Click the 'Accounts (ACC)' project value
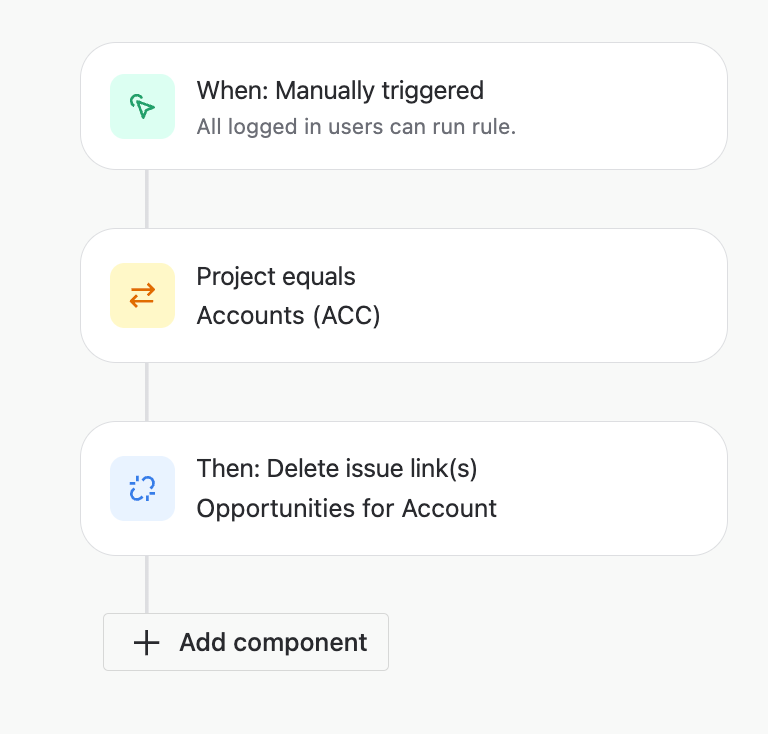Viewport: 768px width, 734px height. (x=288, y=315)
